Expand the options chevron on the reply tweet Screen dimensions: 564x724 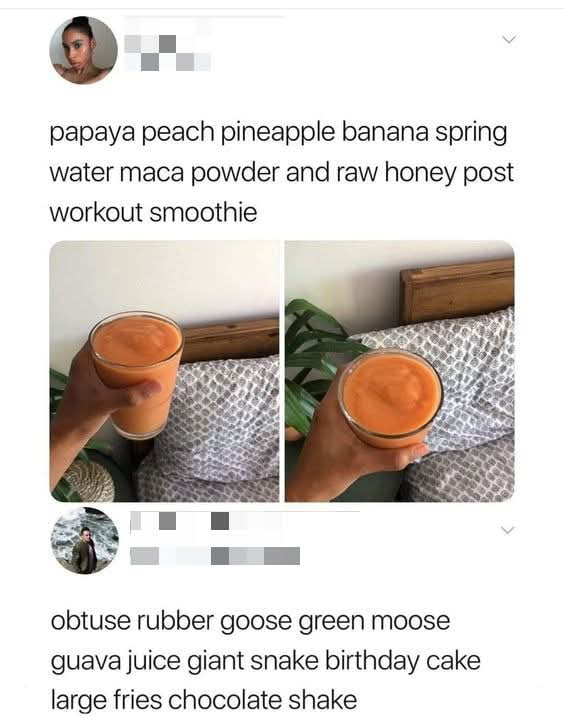click(507, 530)
